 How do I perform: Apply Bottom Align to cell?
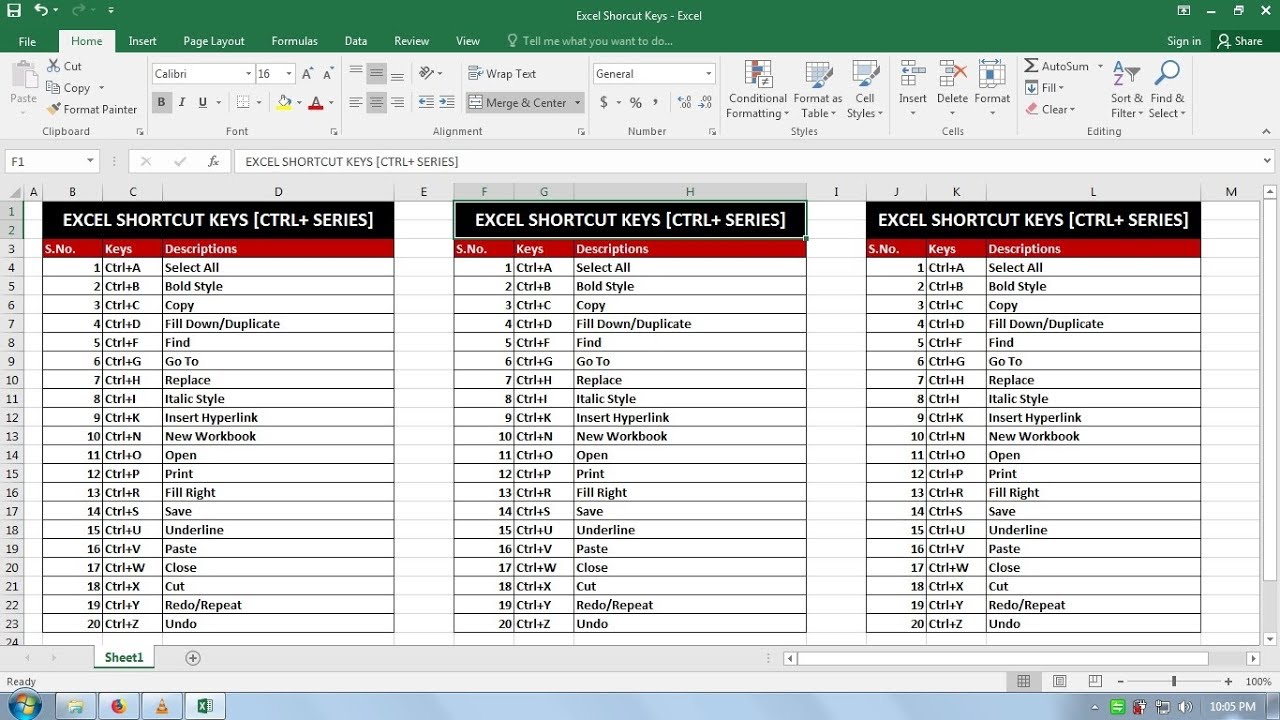tap(398, 74)
